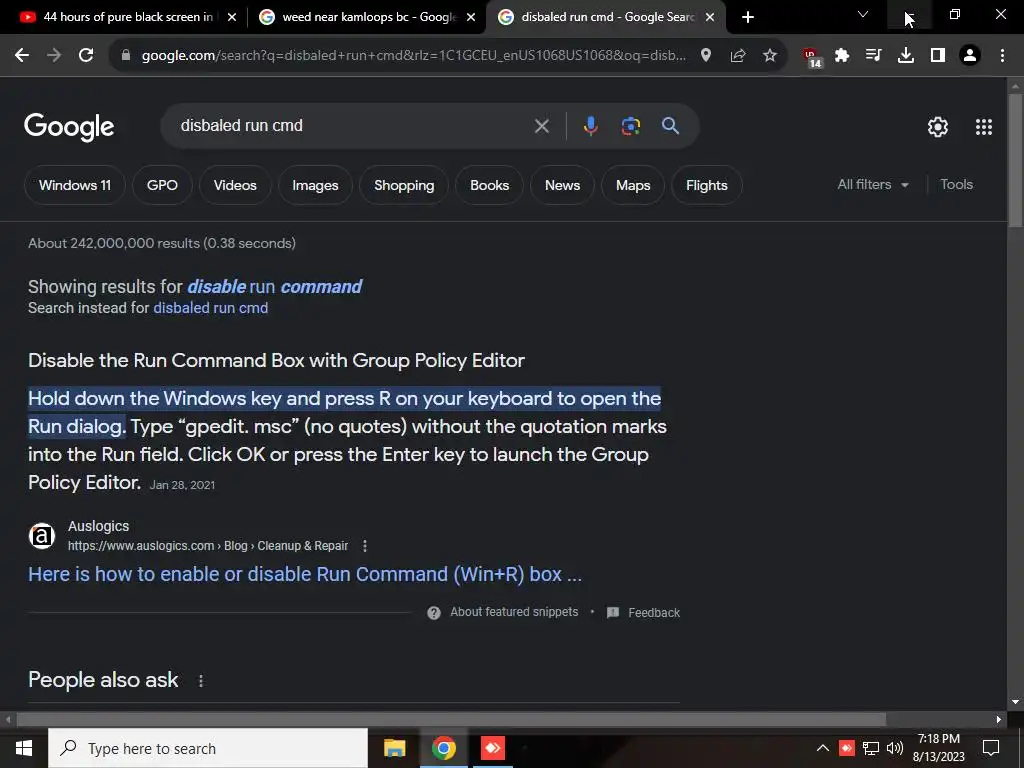Clear the Google search box with X
The image size is (1024, 768).
point(541,126)
